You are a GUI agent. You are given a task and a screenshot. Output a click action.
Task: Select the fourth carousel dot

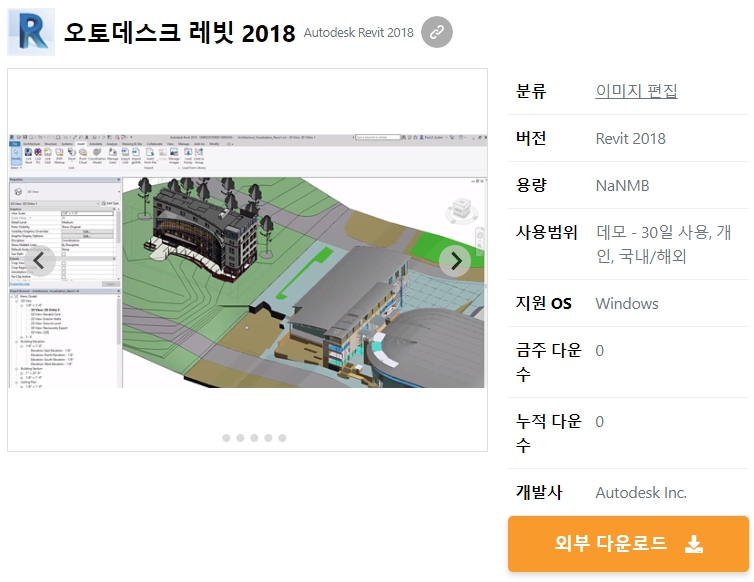point(268,438)
